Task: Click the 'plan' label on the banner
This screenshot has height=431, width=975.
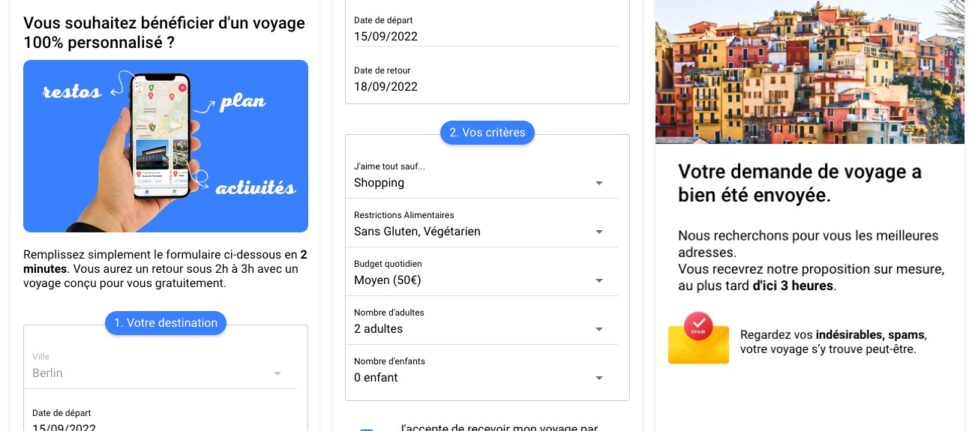Action: (x=242, y=102)
